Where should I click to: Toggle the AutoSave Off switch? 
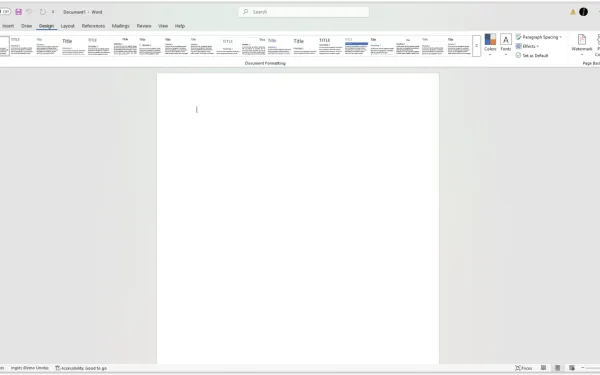point(5,12)
